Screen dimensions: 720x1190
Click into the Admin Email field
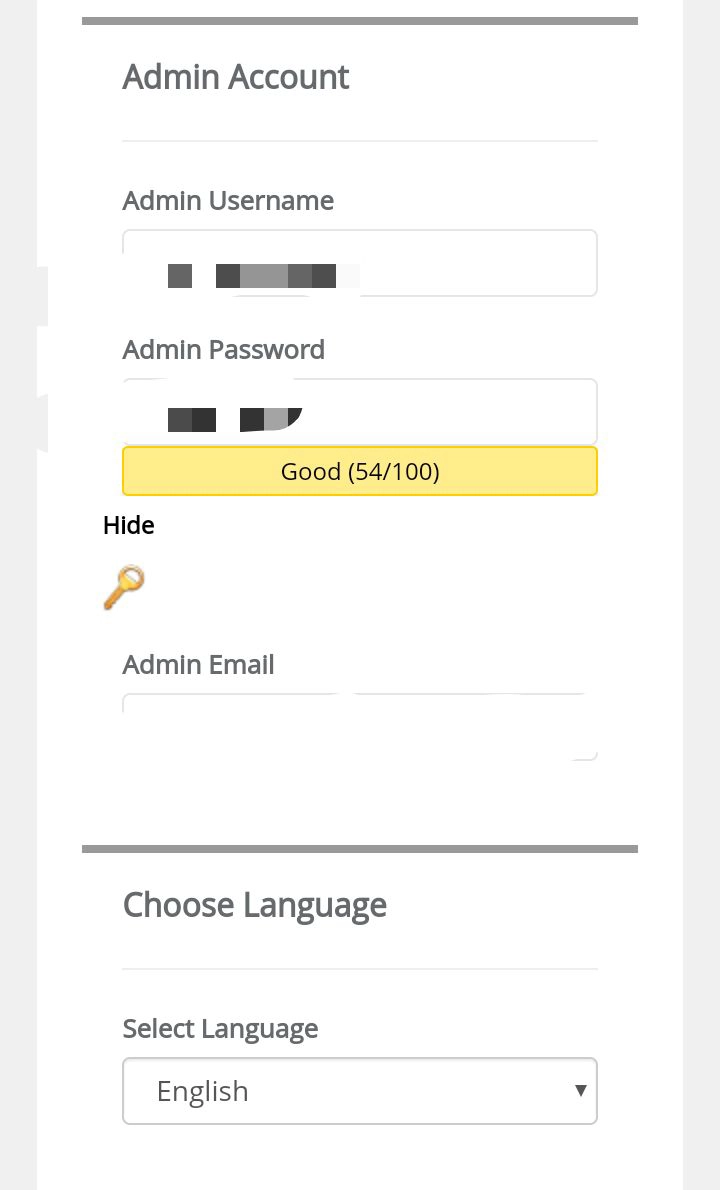(360, 727)
